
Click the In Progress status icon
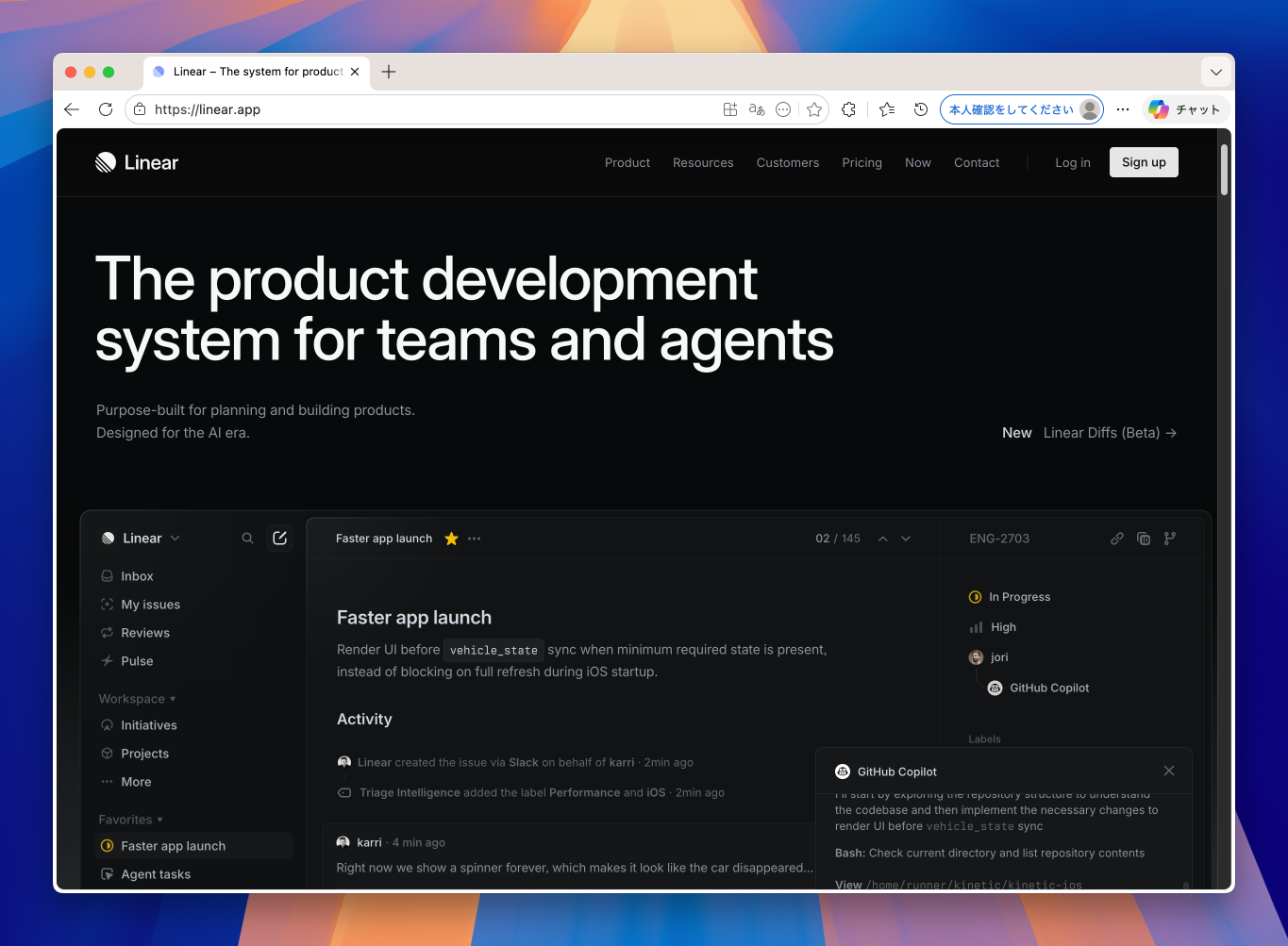pos(976,597)
